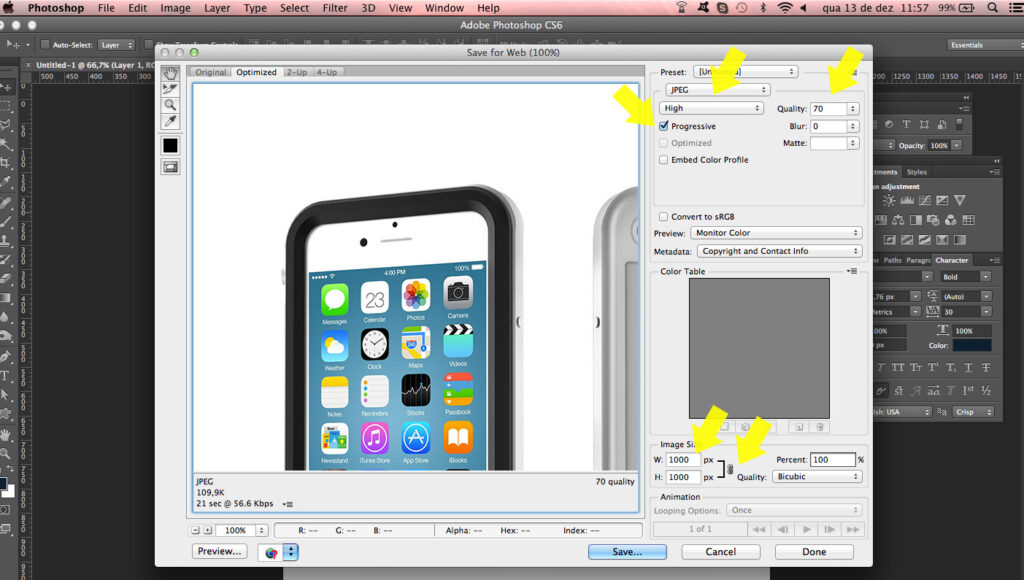Select the Zoom tool in Save for Web
Screen dimensions: 1024x580
pyautogui.click(x=170, y=105)
